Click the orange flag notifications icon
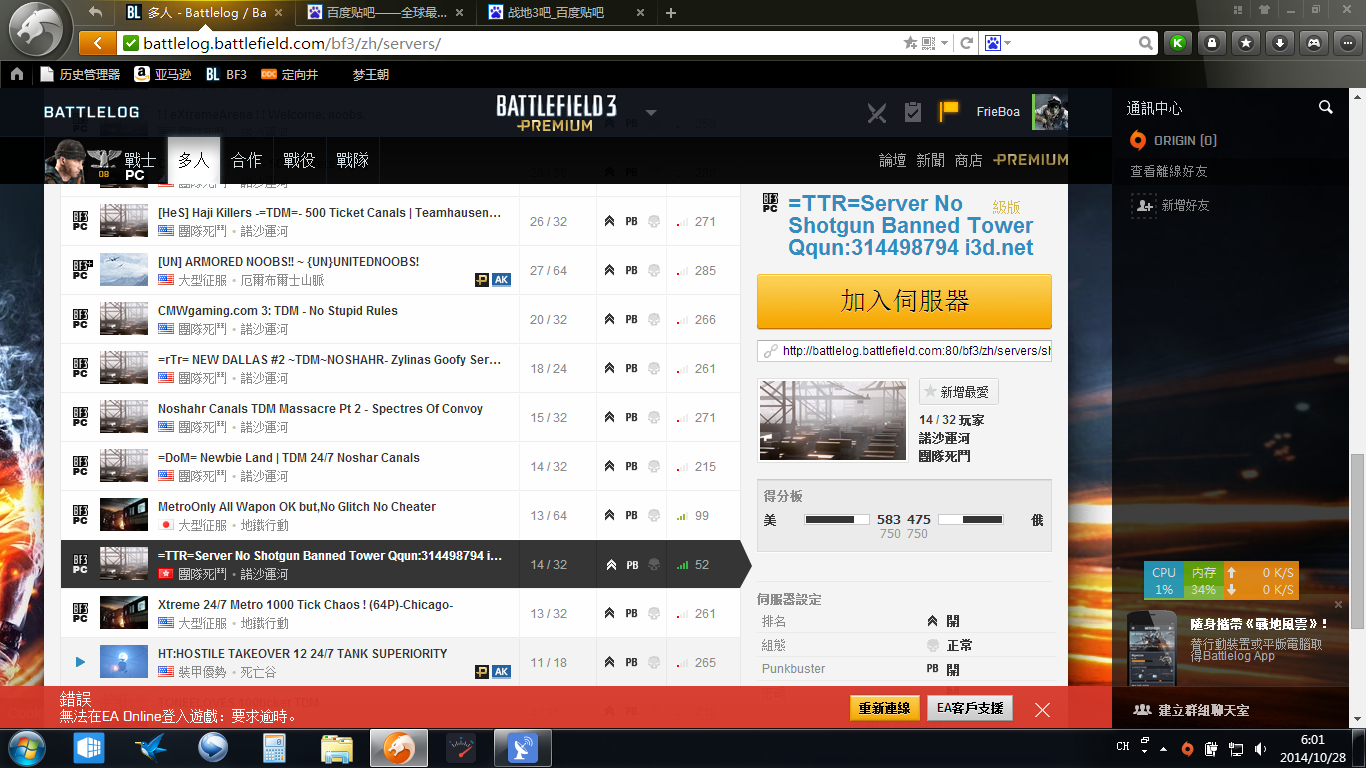1366x768 pixels. point(948,112)
